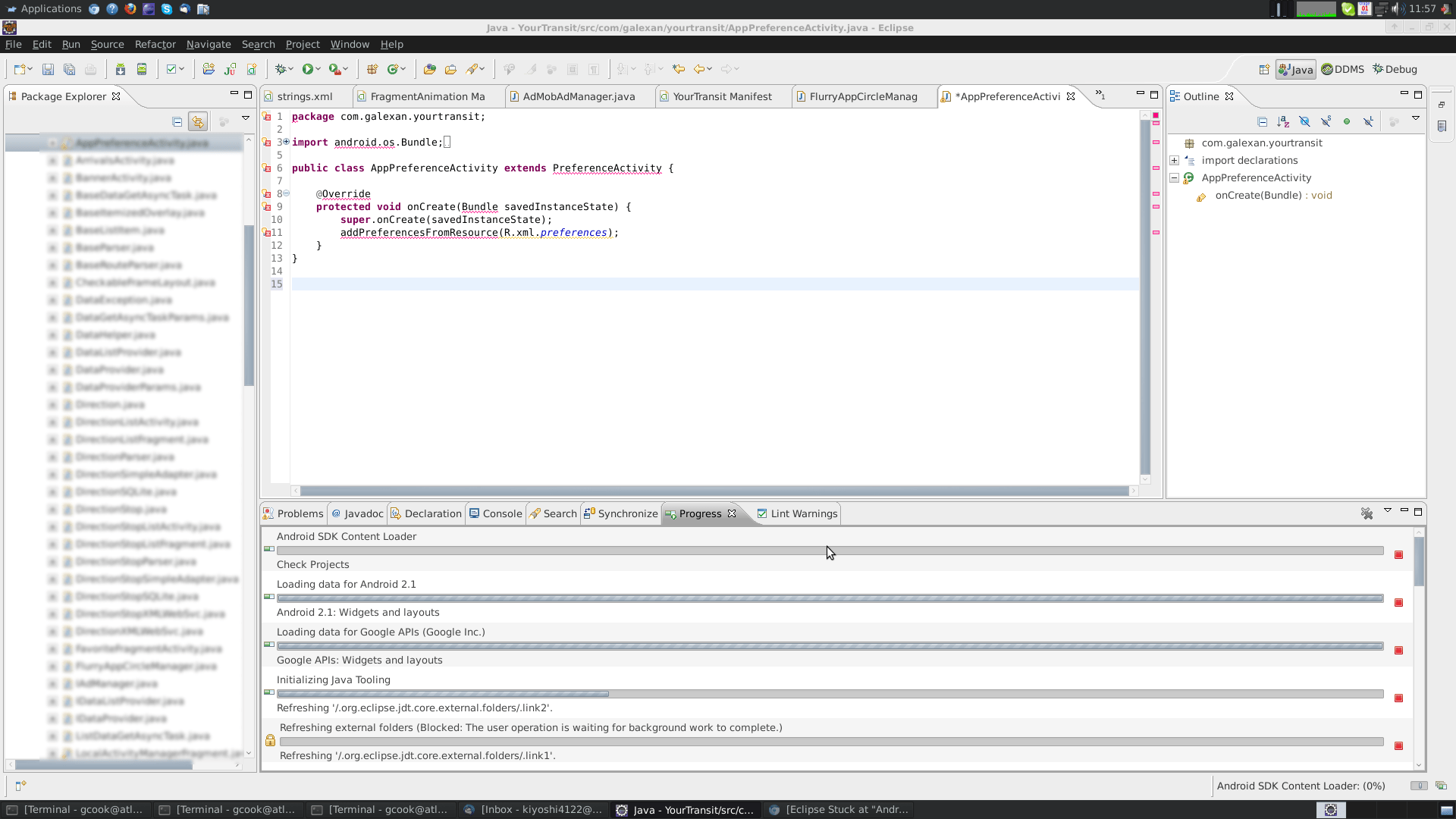Toggle Hide Non-Public members green dot
Image resolution: width=1456 pixels, height=819 pixels.
(x=1347, y=122)
